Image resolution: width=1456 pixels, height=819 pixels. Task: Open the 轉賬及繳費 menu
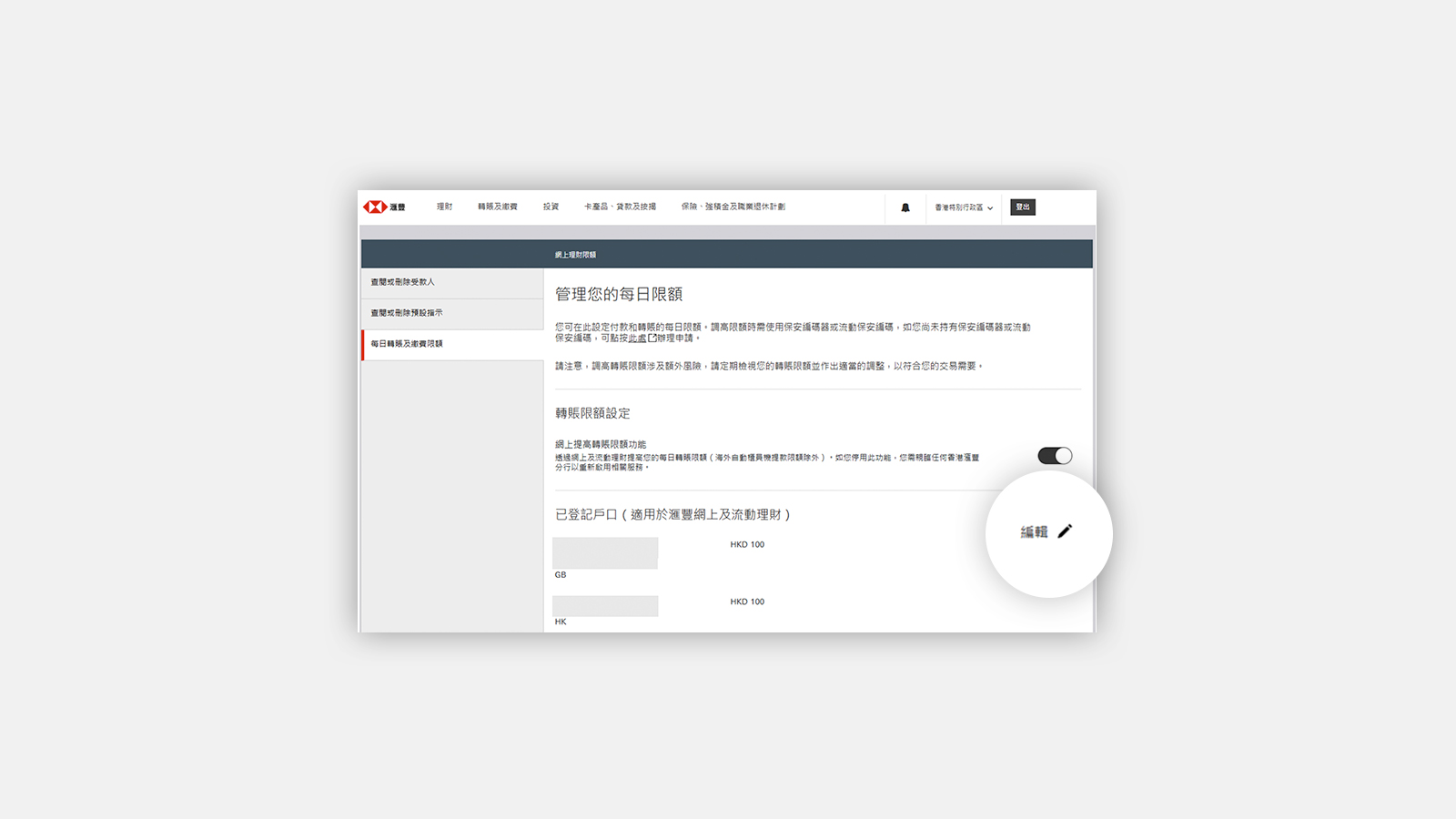[x=498, y=207]
